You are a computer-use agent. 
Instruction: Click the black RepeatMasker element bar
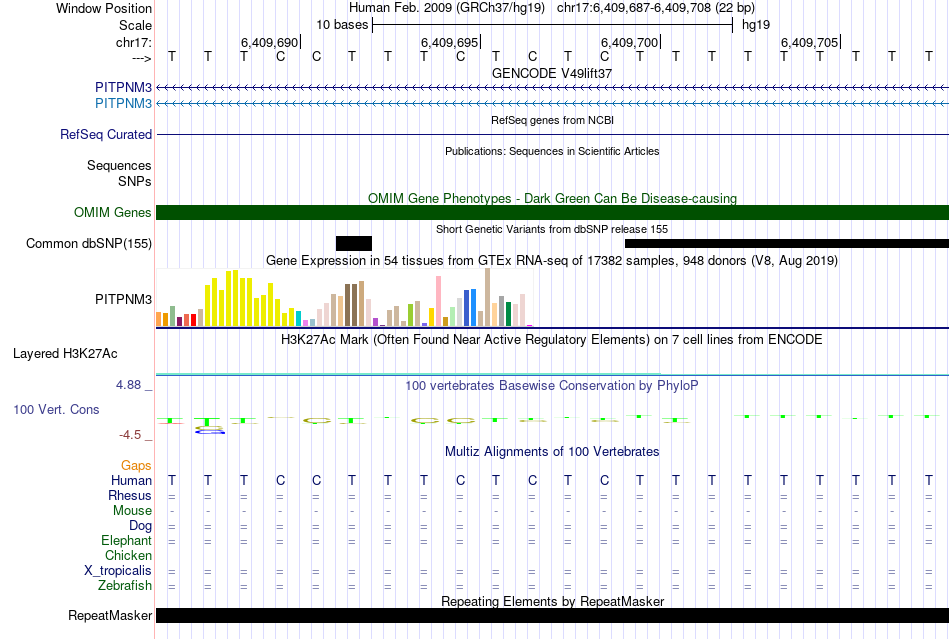(x=552, y=615)
